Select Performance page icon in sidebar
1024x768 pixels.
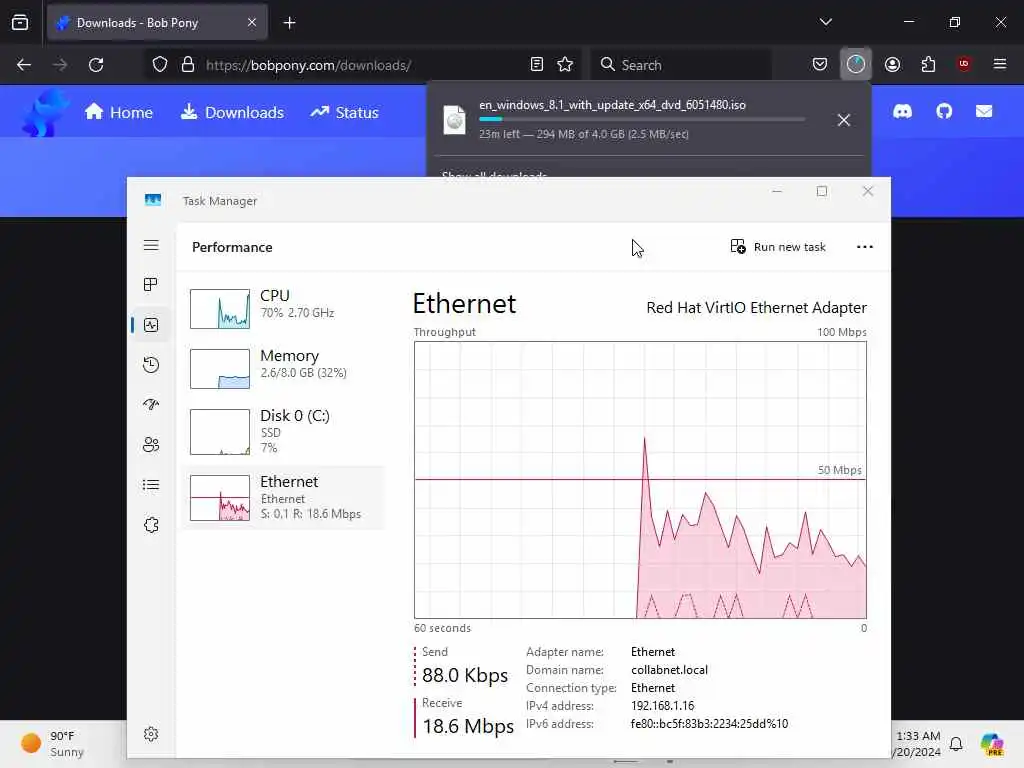point(151,325)
